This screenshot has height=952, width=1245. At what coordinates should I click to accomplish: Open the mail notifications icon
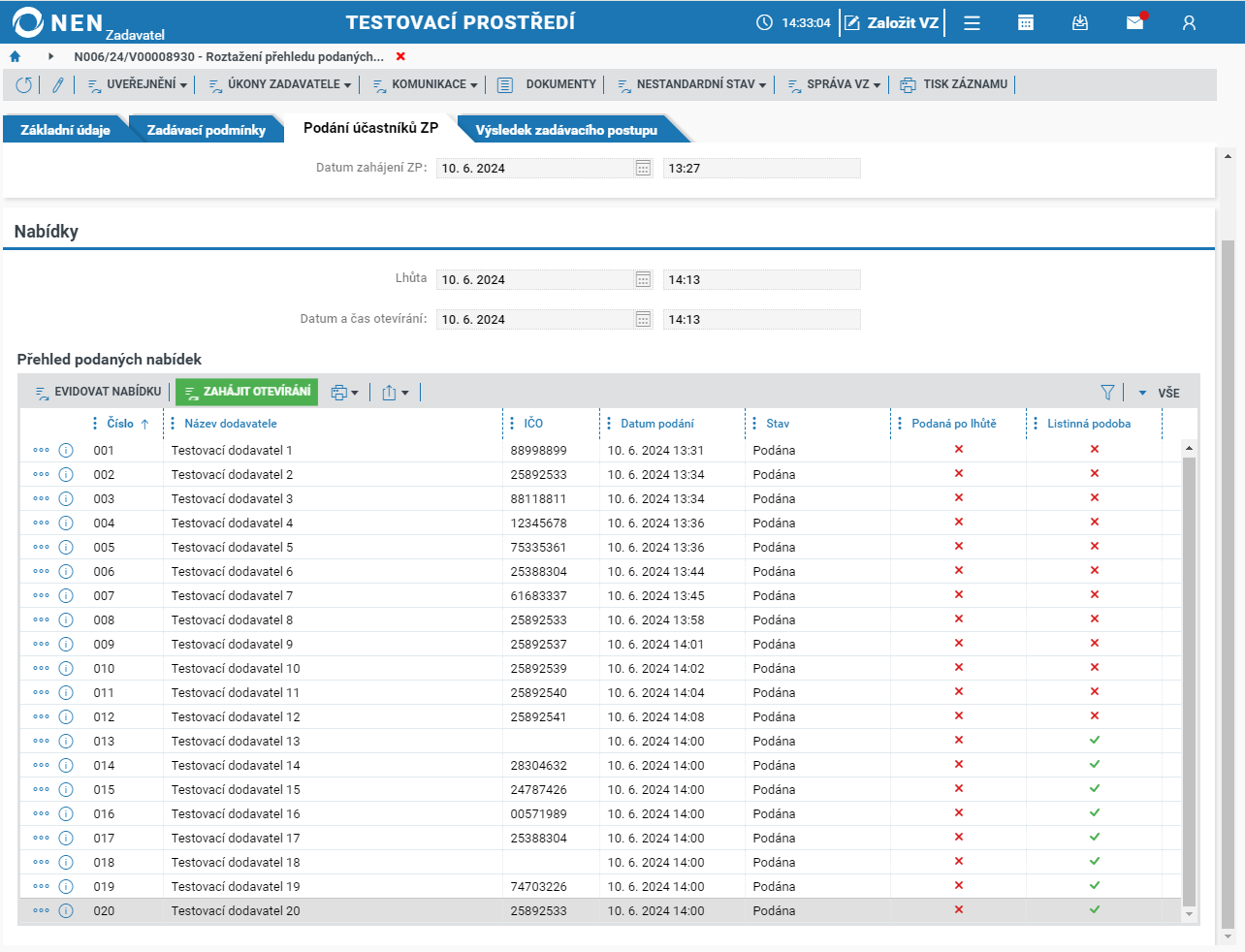1134,23
